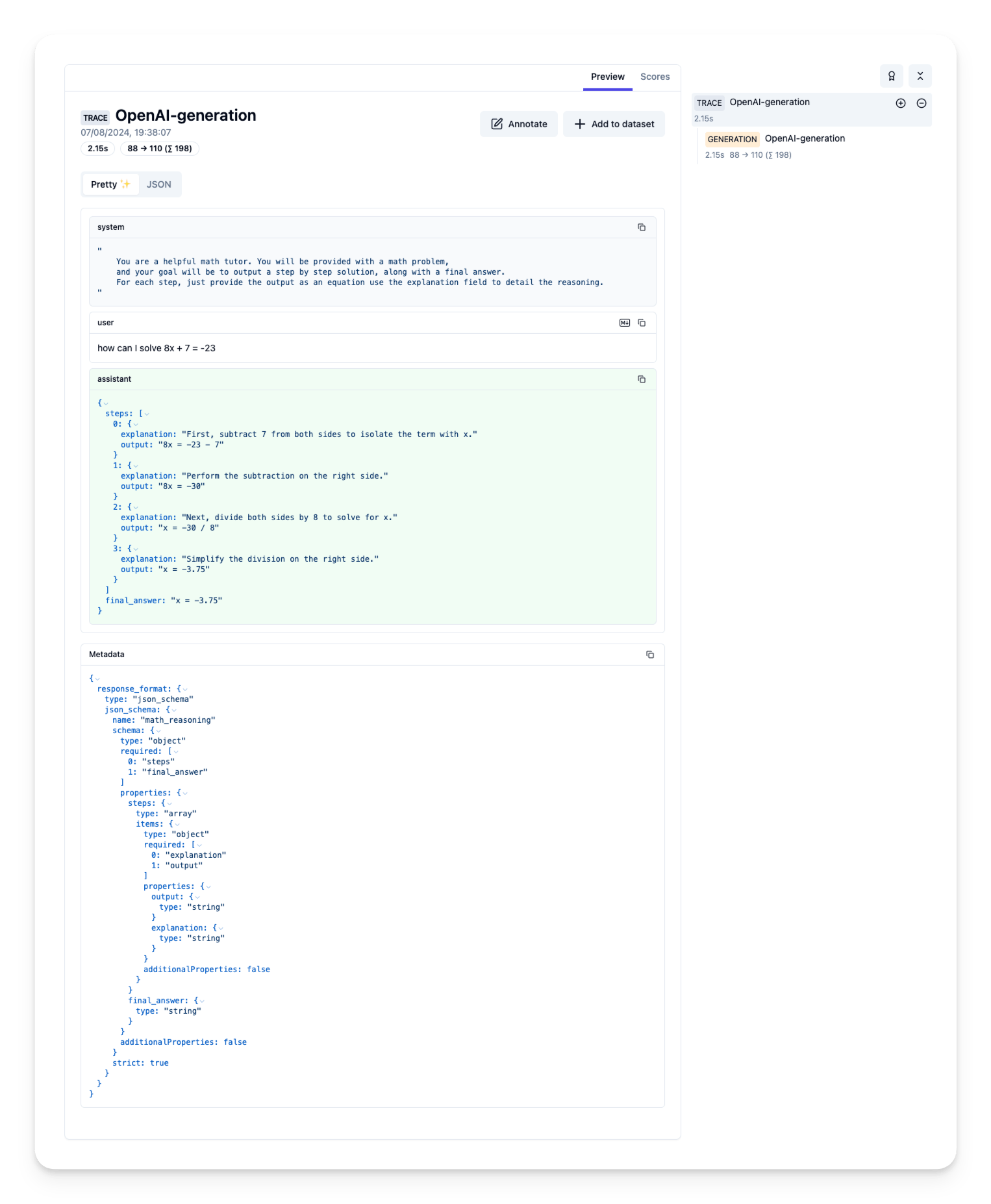Viewport: 991px width, 1204px height.
Task: Click the 2.15s latency badge under title
Action: click(98, 149)
